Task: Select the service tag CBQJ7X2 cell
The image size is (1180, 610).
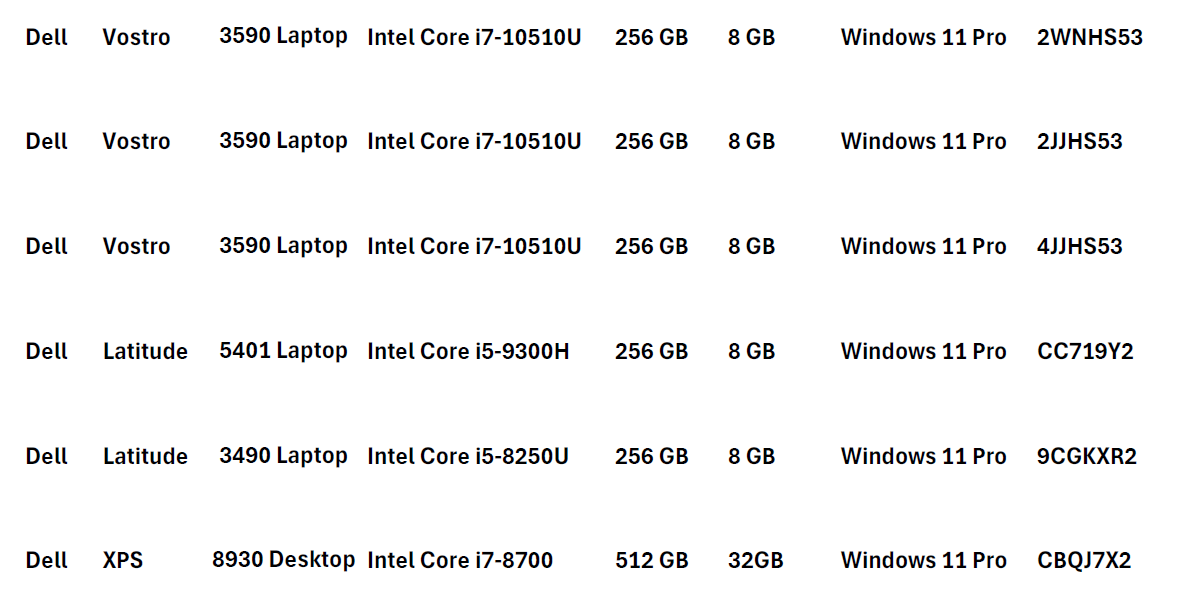Action: 1084,560
